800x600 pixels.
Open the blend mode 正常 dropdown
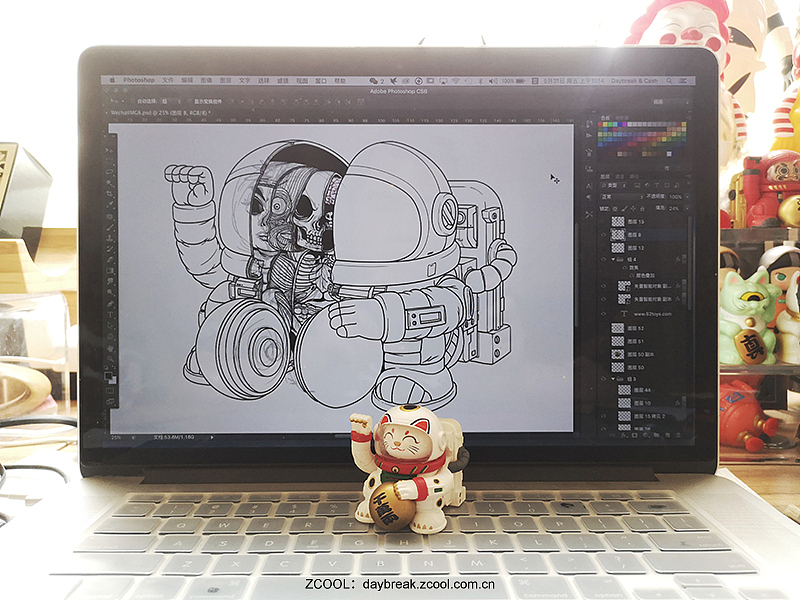pyautogui.click(x=622, y=196)
